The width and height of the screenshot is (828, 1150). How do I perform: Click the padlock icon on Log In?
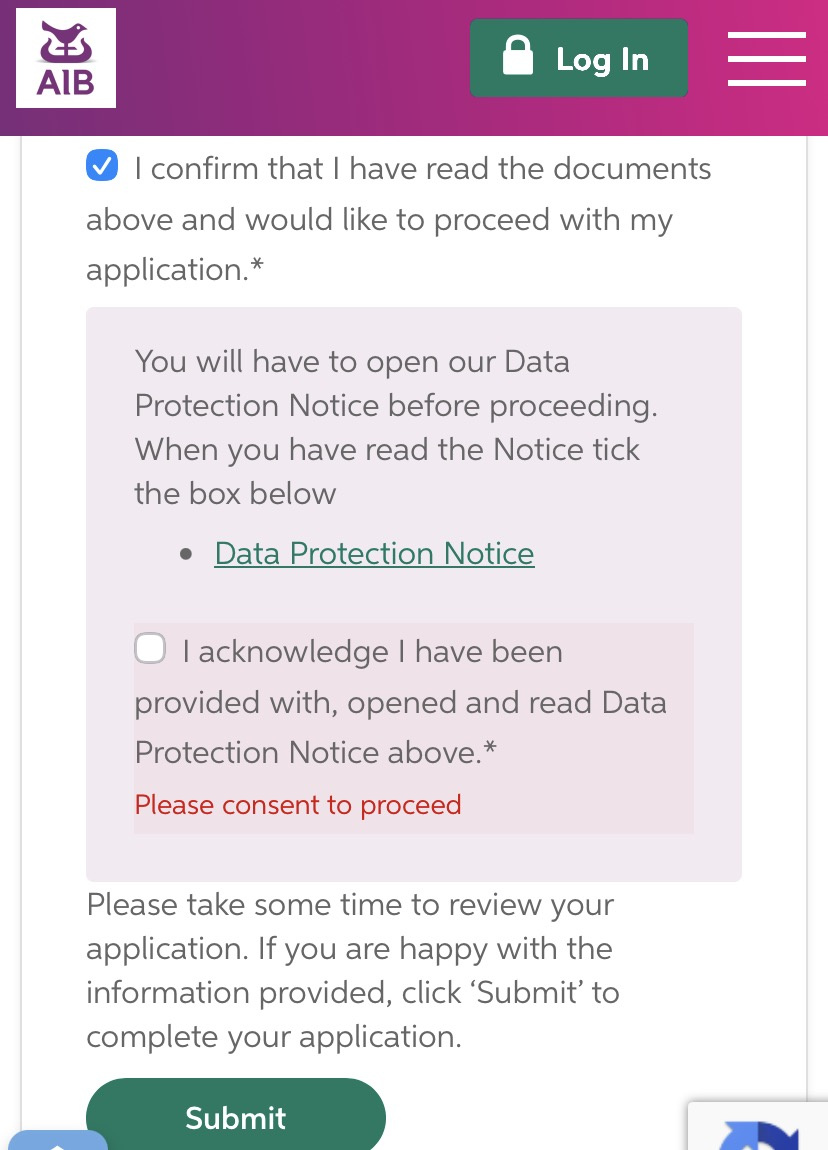[x=518, y=55]
